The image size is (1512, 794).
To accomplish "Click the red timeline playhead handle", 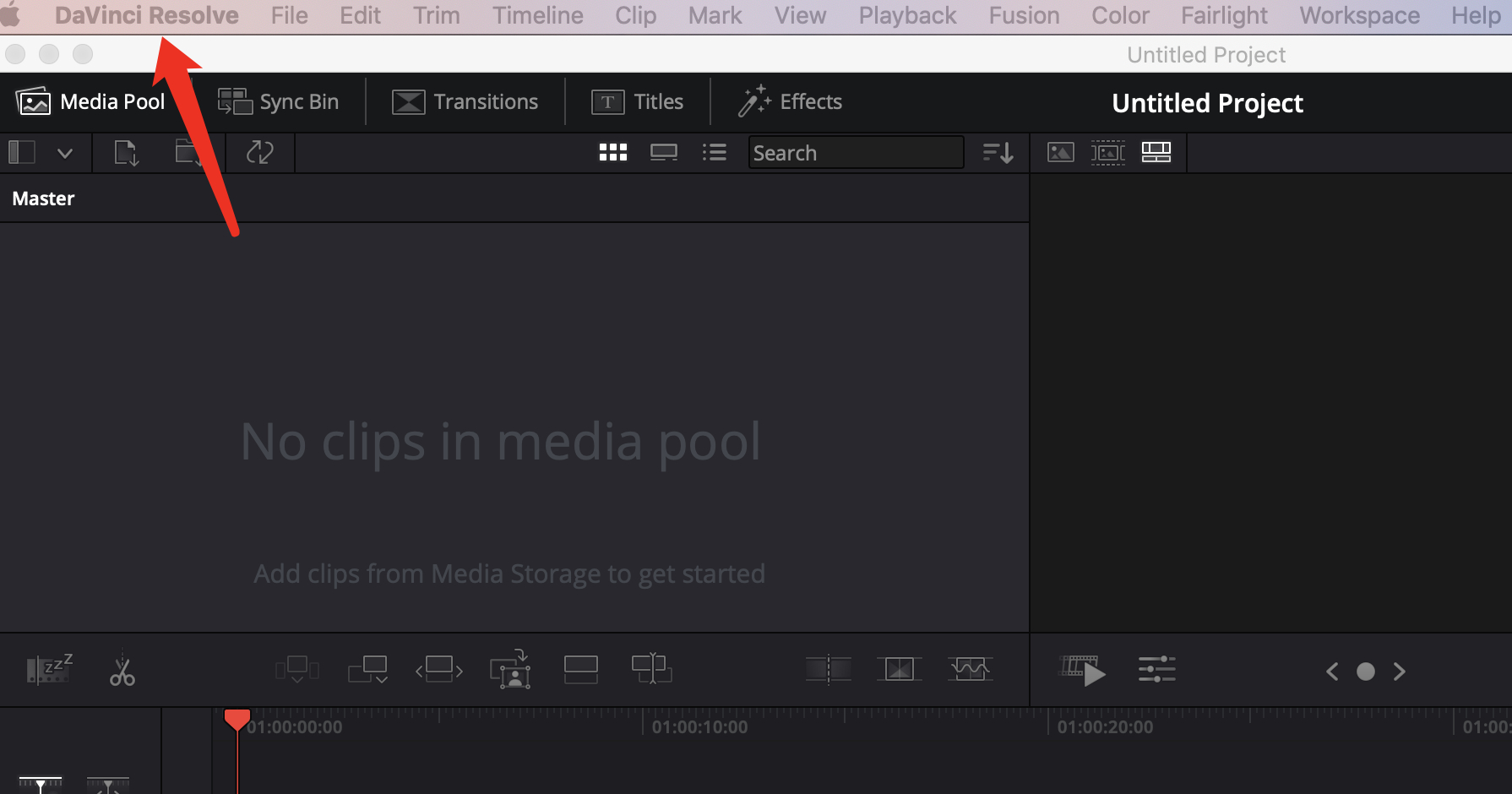I will [237, 720].
